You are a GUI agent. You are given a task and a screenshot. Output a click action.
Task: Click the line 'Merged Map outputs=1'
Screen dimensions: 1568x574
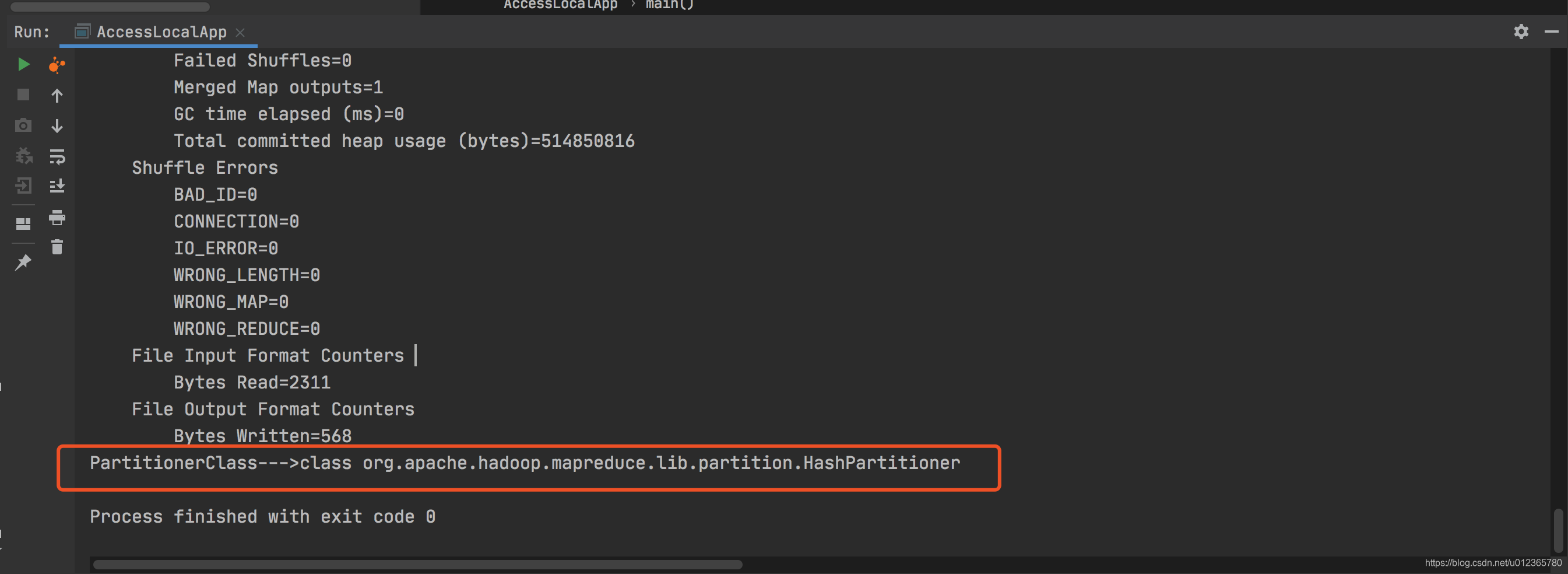point(278,87)
